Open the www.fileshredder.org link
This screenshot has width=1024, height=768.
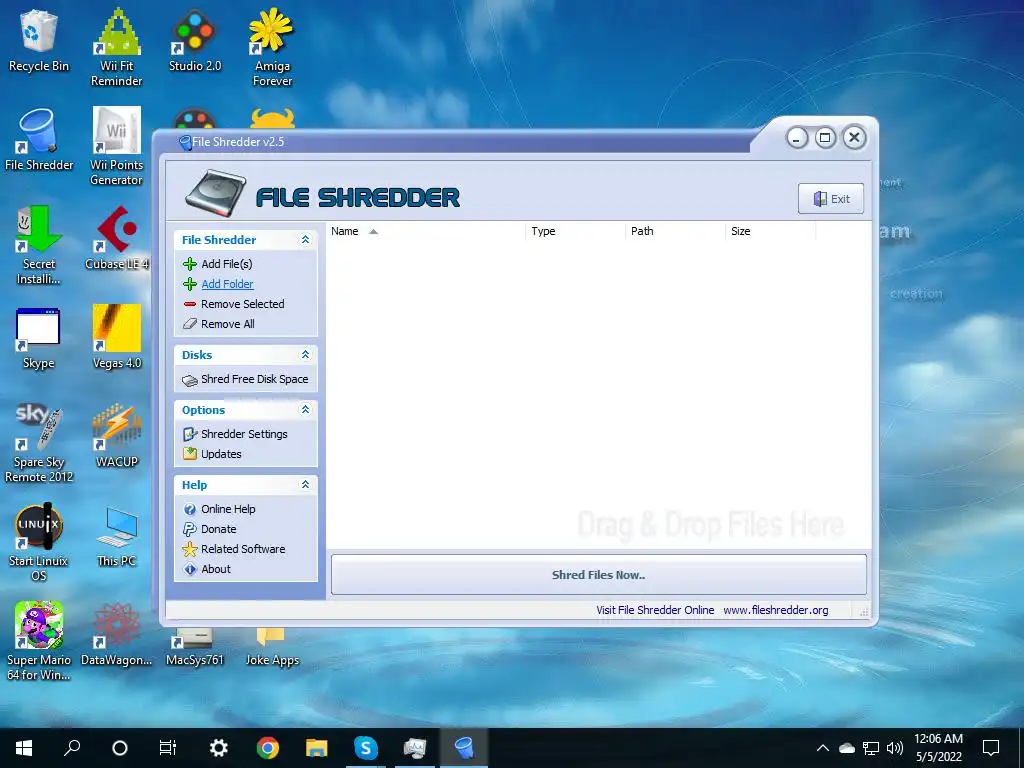click(776, 610)
